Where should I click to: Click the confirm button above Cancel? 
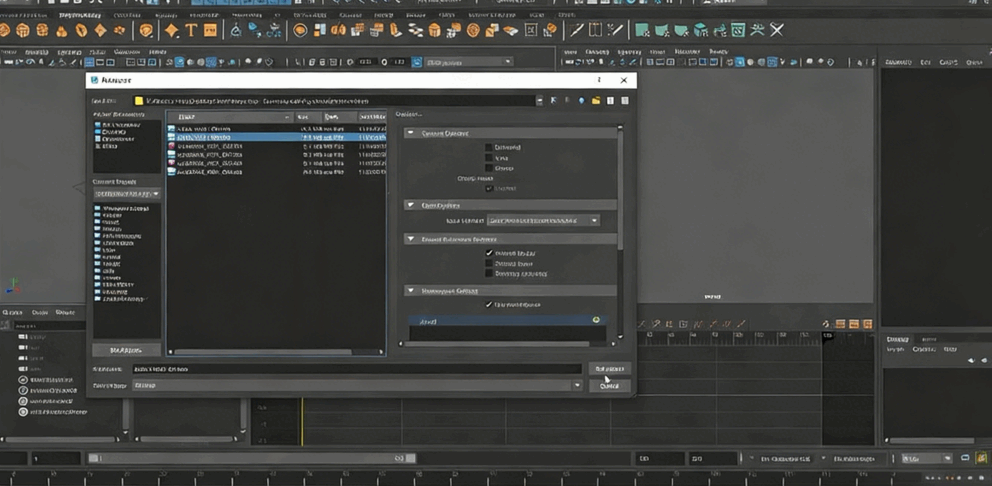click(x=610, y=369)
